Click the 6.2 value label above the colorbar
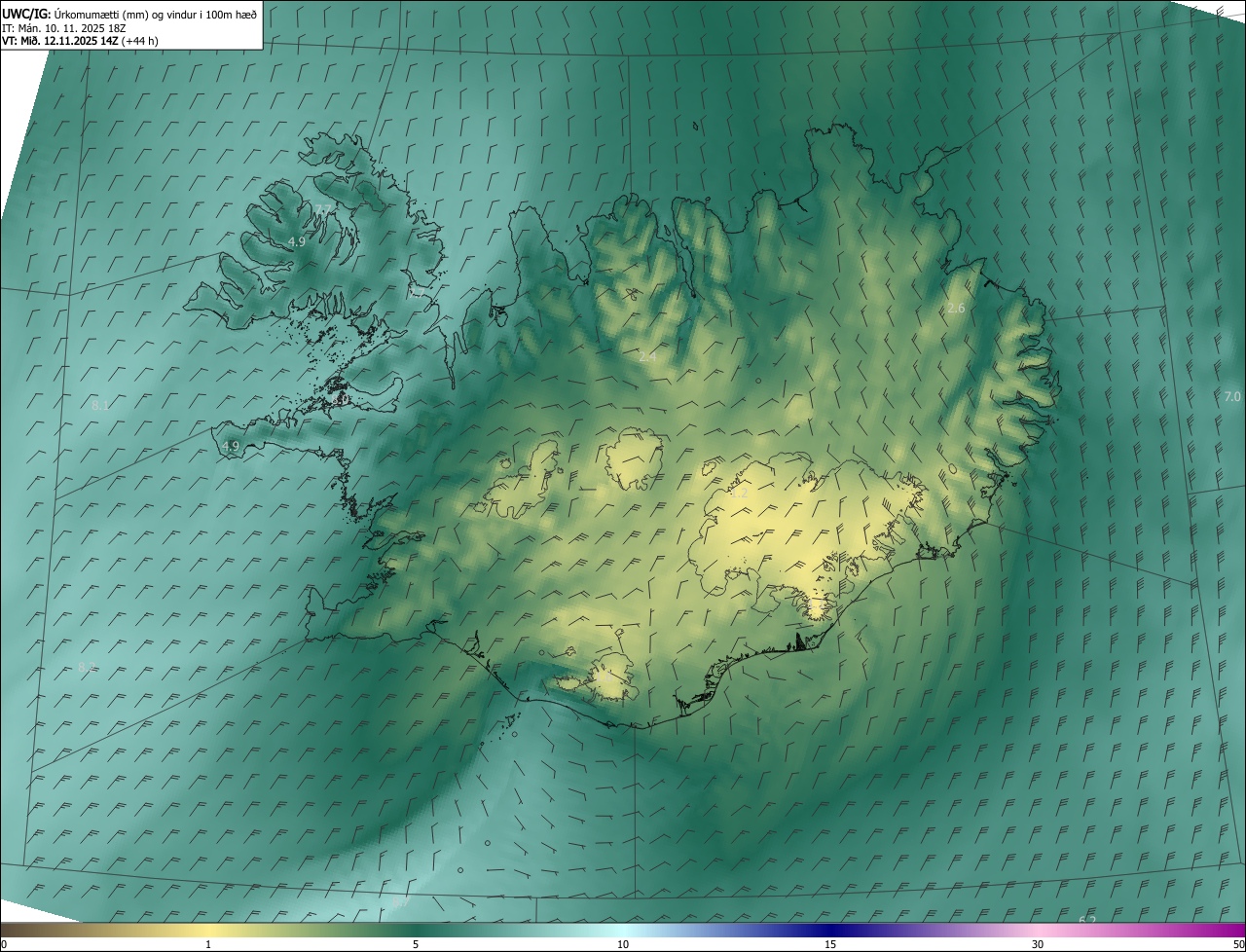The width and height of the screenshot is (1246, 952). (1087, 920)
